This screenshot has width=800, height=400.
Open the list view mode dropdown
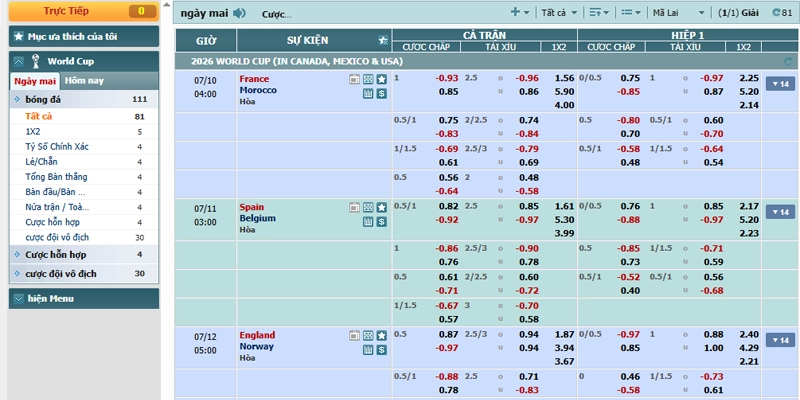[x=631, y=13]
